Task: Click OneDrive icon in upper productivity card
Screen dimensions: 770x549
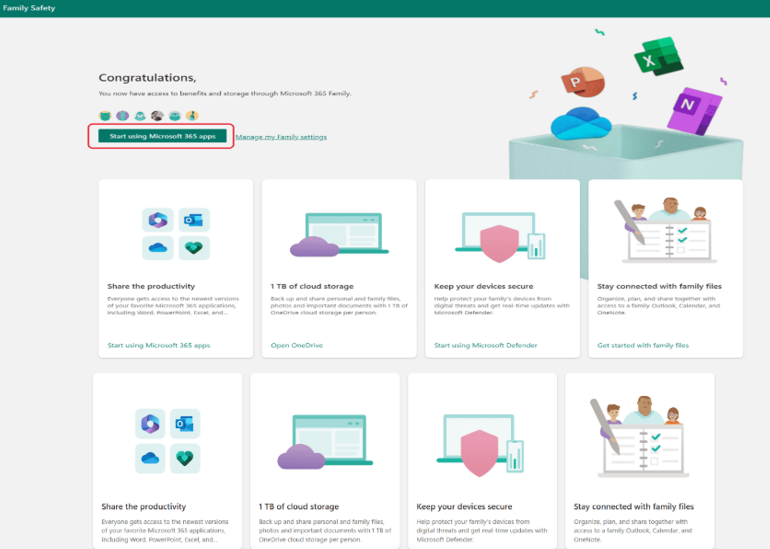Action: (158, 248)
